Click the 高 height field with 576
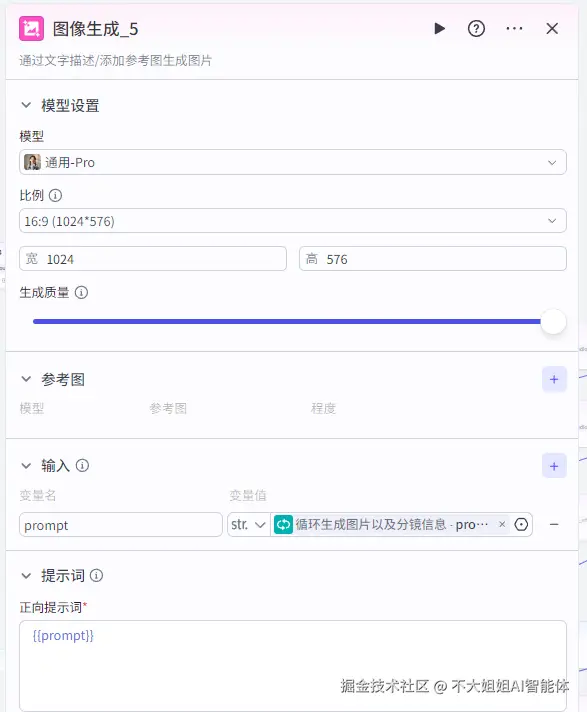Viewport: 587px width, 712px height. click(433, 259)
